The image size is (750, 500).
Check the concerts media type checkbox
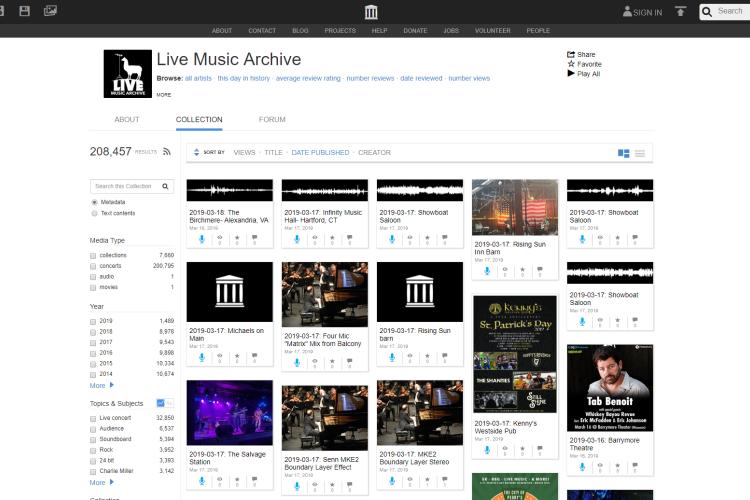93,266
